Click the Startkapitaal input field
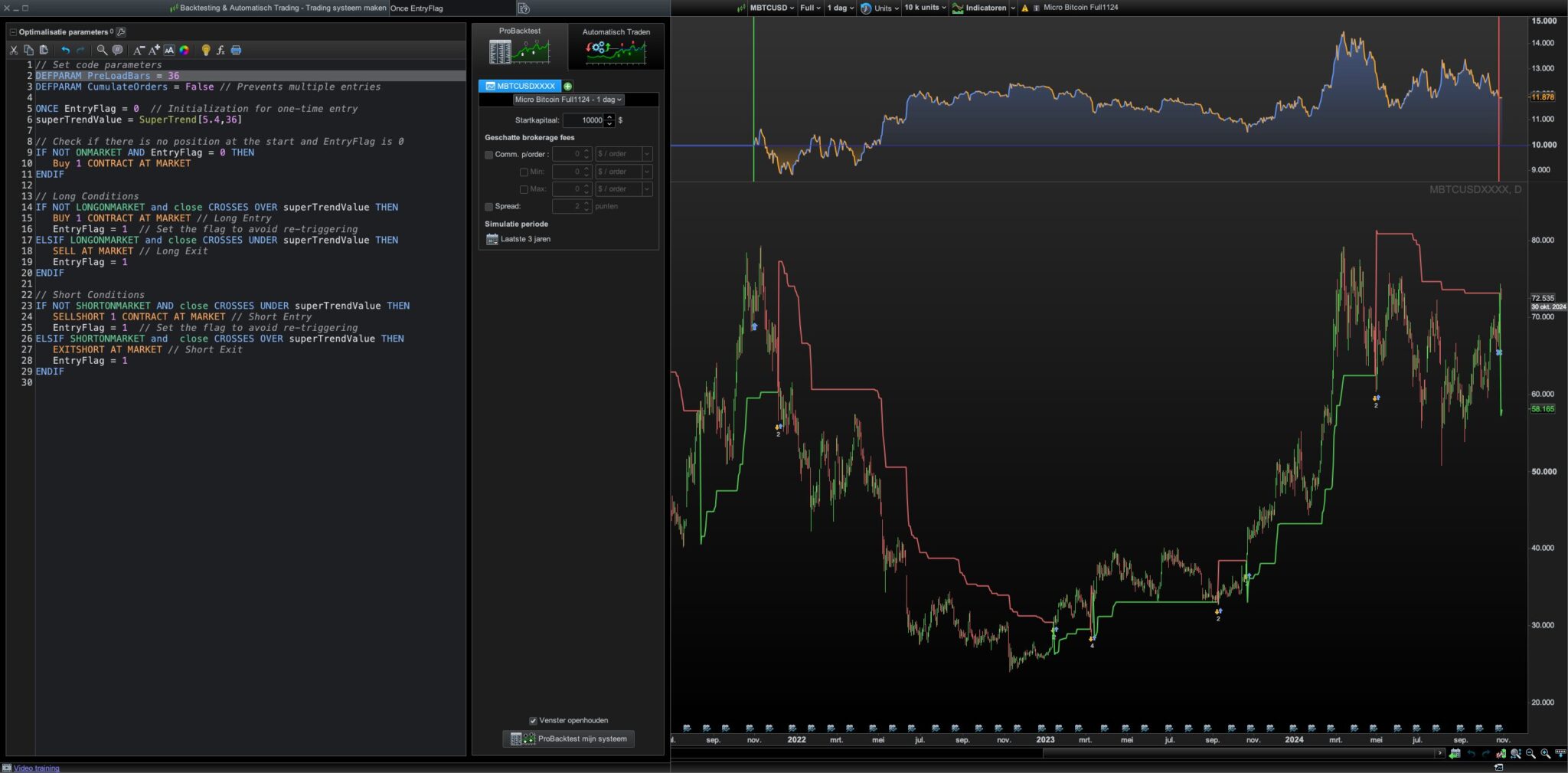This screenshot has width=1568, height=773. coord(583,120)
